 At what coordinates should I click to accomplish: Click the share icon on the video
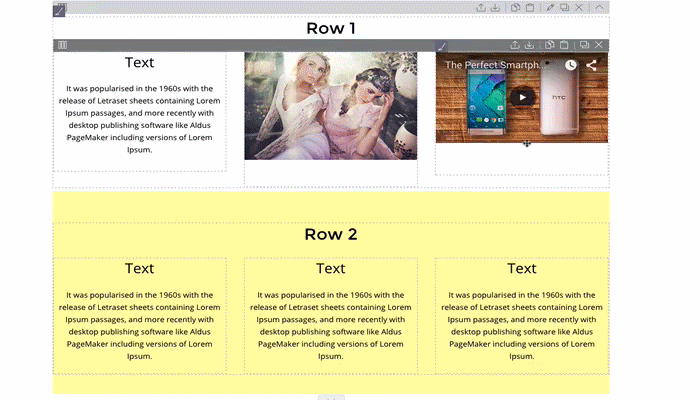(x=592, y=65)
